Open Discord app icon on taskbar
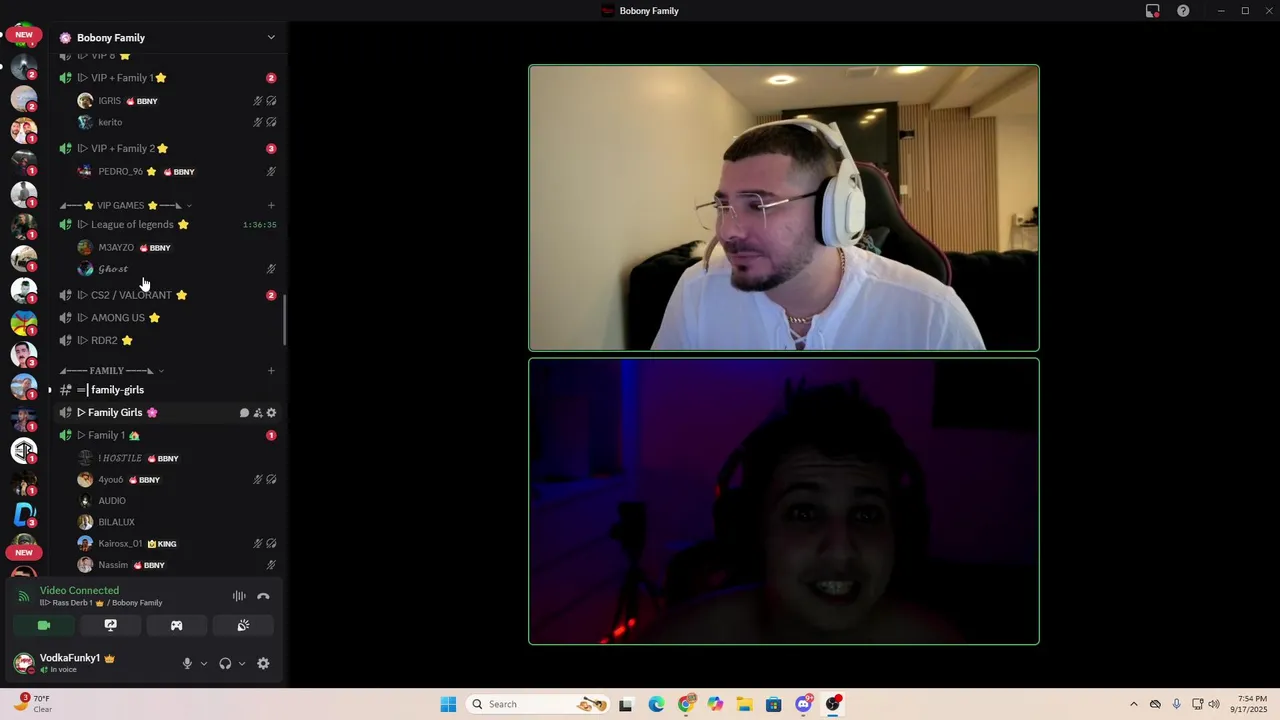 (x=803, y=704)
